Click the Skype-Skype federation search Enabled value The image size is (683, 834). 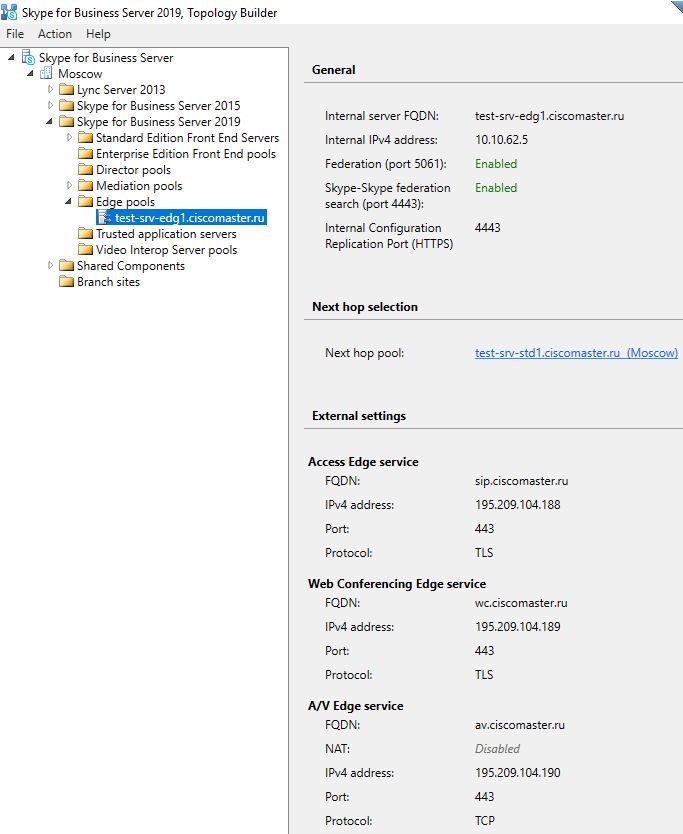(x=496, y=188)
